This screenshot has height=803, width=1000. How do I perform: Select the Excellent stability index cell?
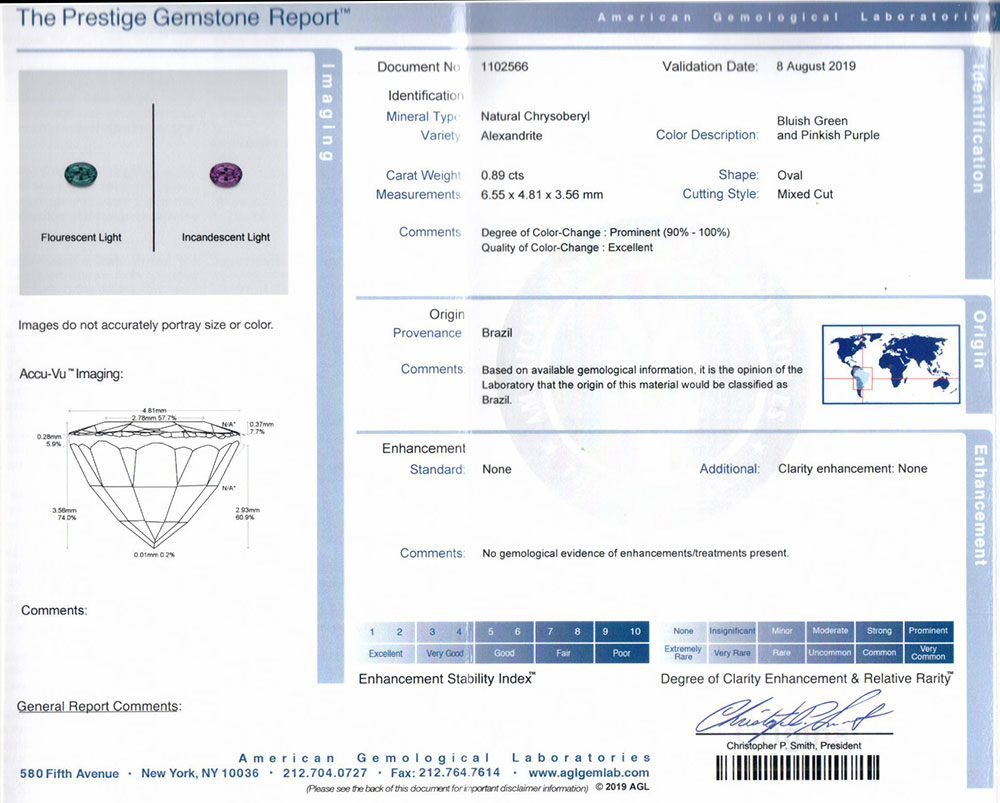[x=386, y=653]
